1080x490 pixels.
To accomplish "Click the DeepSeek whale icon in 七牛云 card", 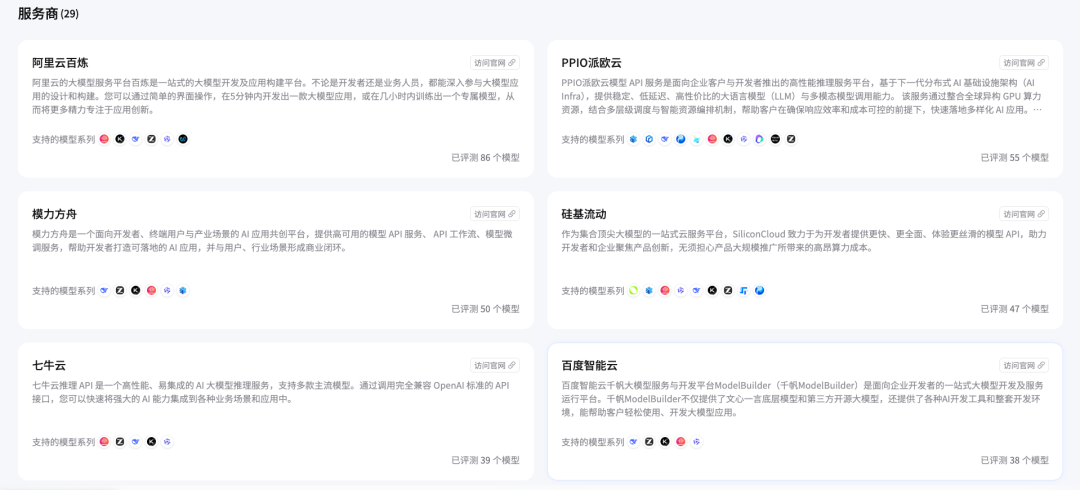I will pyautogui.click(x=136, y=442).
